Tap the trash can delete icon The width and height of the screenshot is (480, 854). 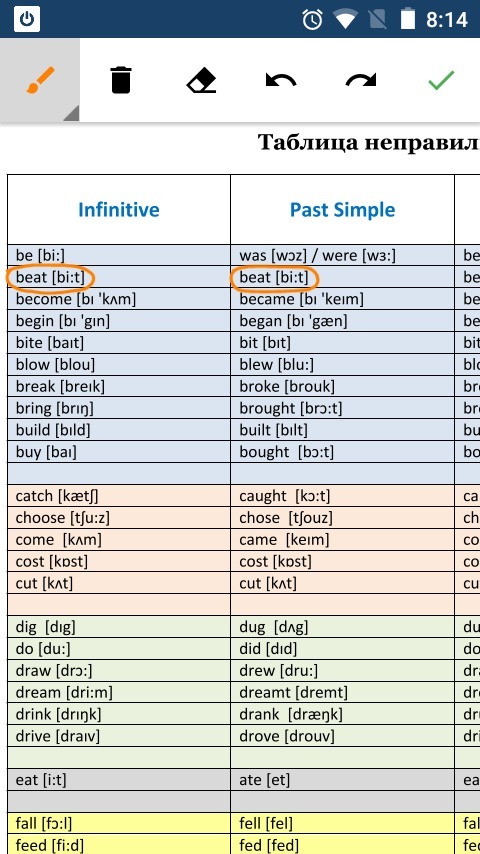(120, 80)
